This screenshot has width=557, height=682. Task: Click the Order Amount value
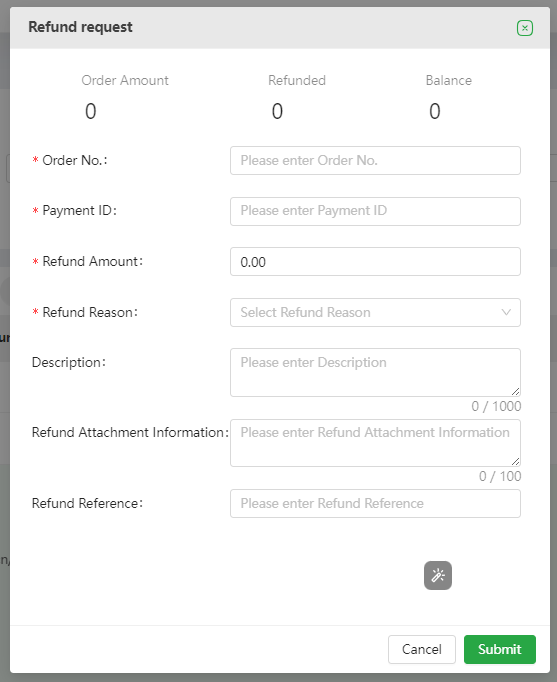click(90, 111)
